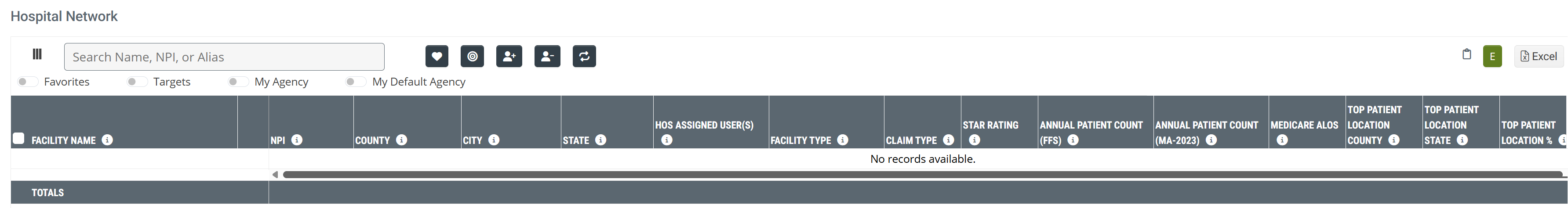Sort by the County column header
1568x208 pixels.
point(372,140)
